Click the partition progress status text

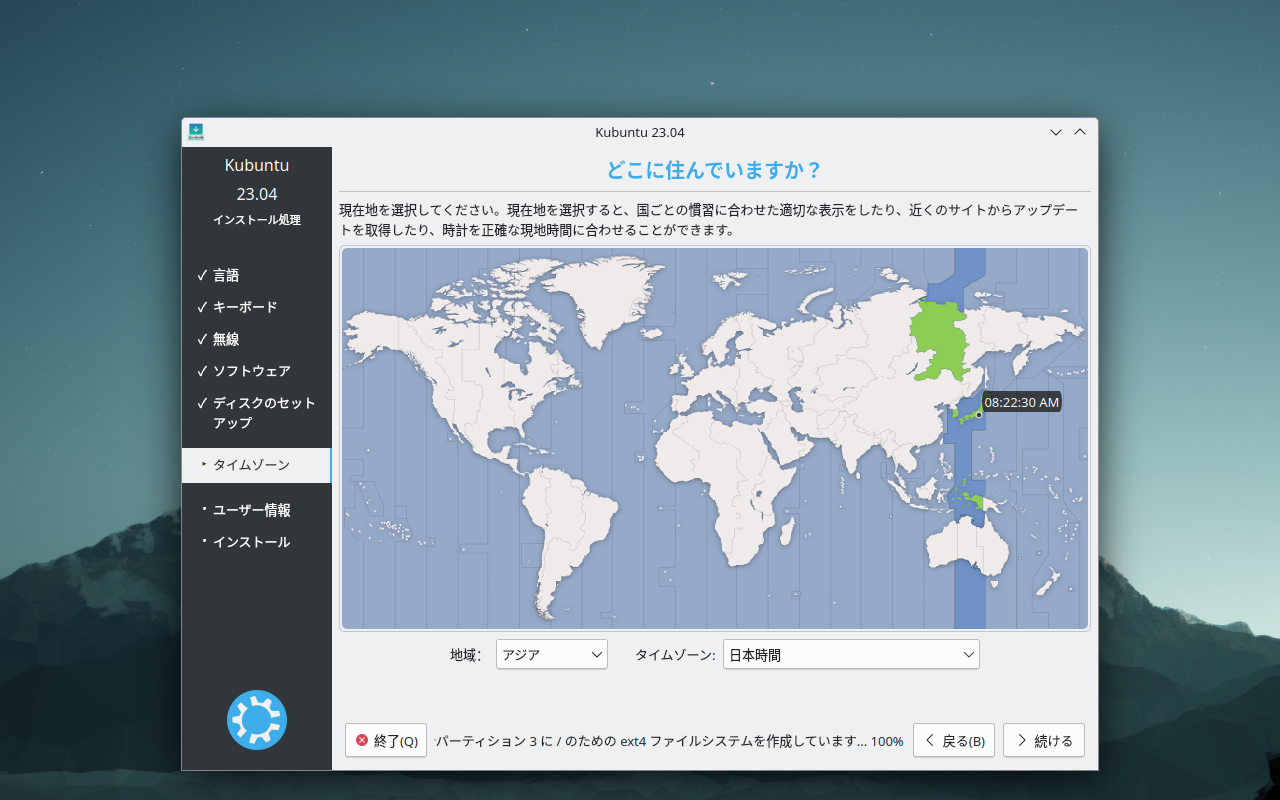pos(669,741)
